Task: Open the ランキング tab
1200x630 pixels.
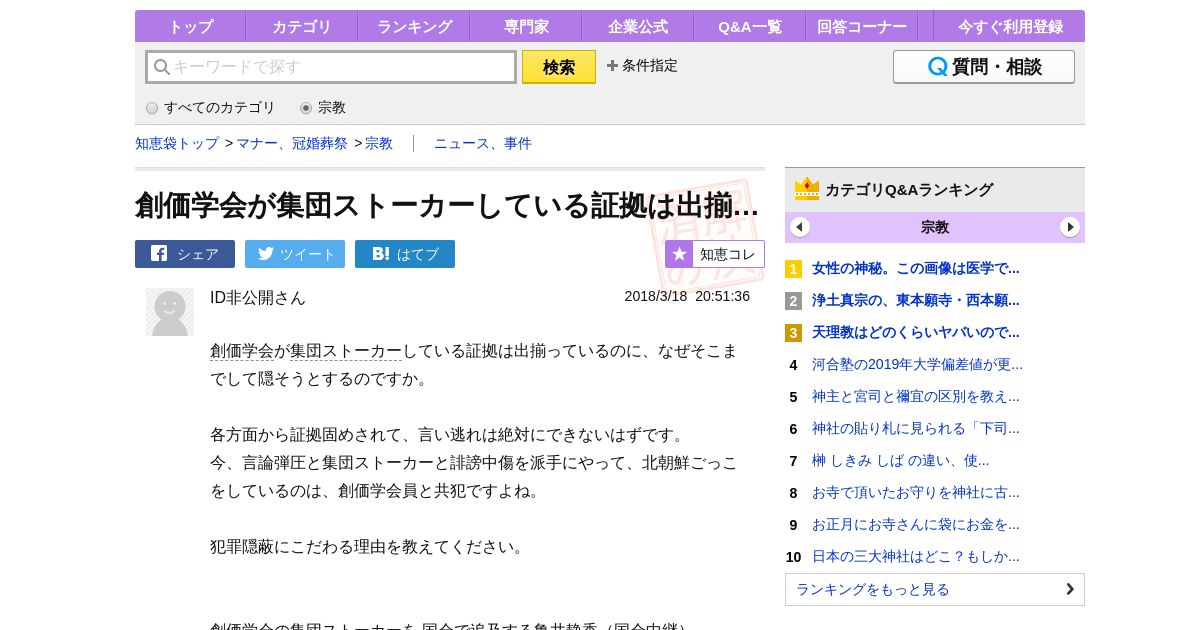Action: (414, 26)
